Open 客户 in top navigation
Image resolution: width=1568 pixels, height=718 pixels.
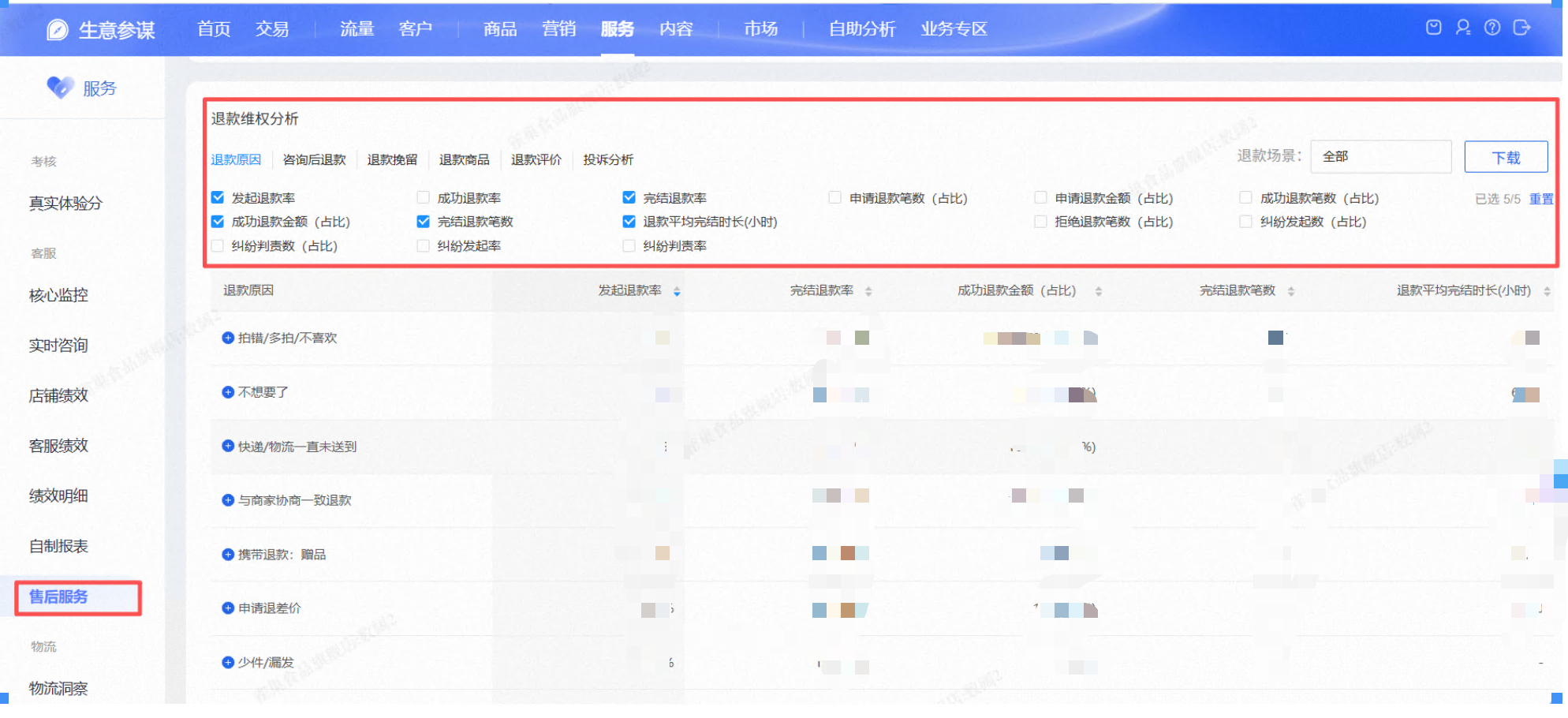coord(416,29)
